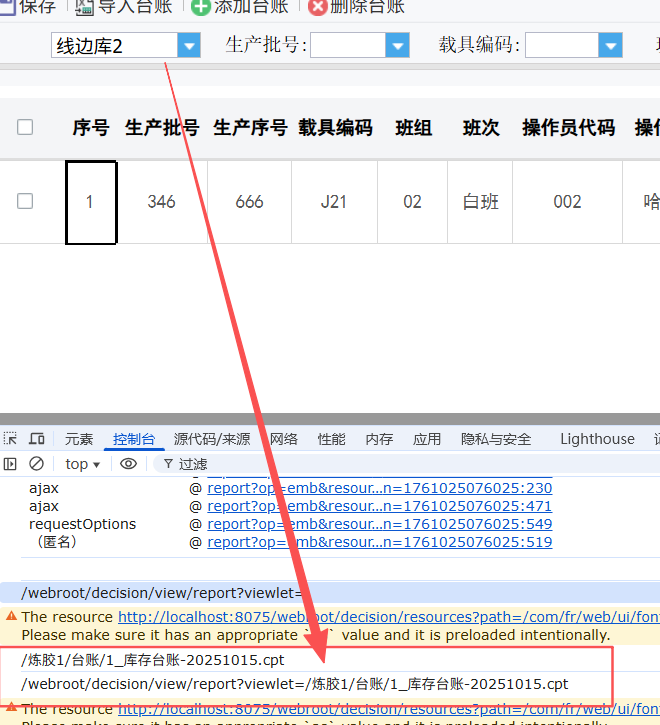
Task: Switch to the 元素 DevTools tab
Action: (79, 439)
